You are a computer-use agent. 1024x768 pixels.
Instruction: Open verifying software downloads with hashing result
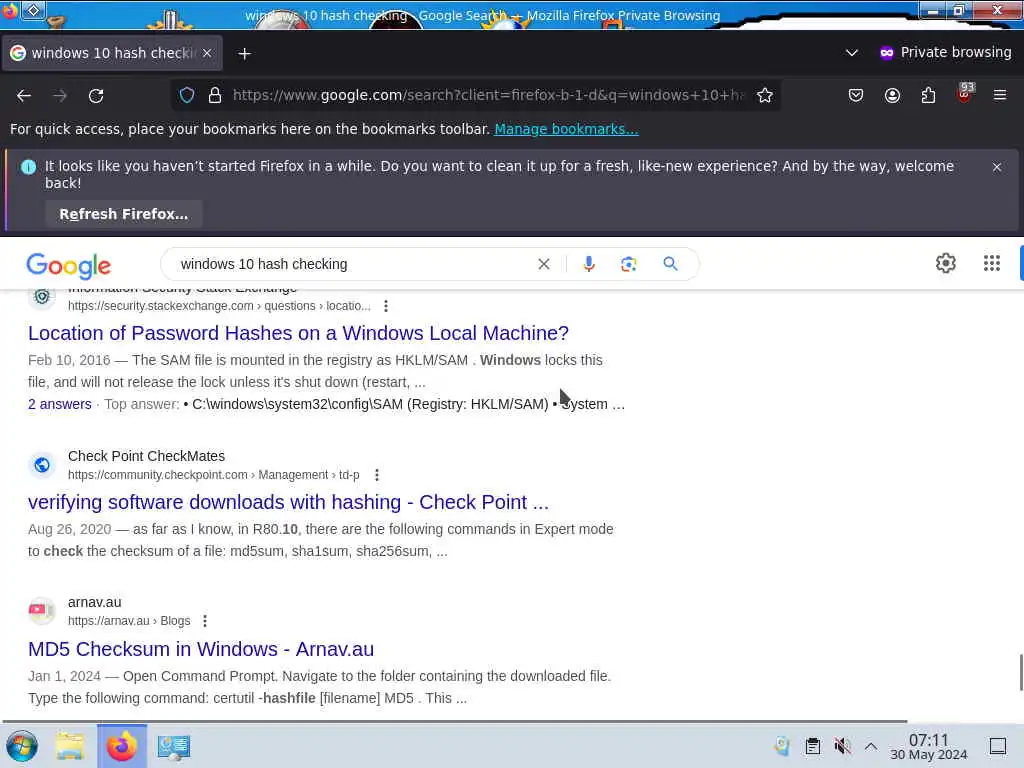coord(288,502)
